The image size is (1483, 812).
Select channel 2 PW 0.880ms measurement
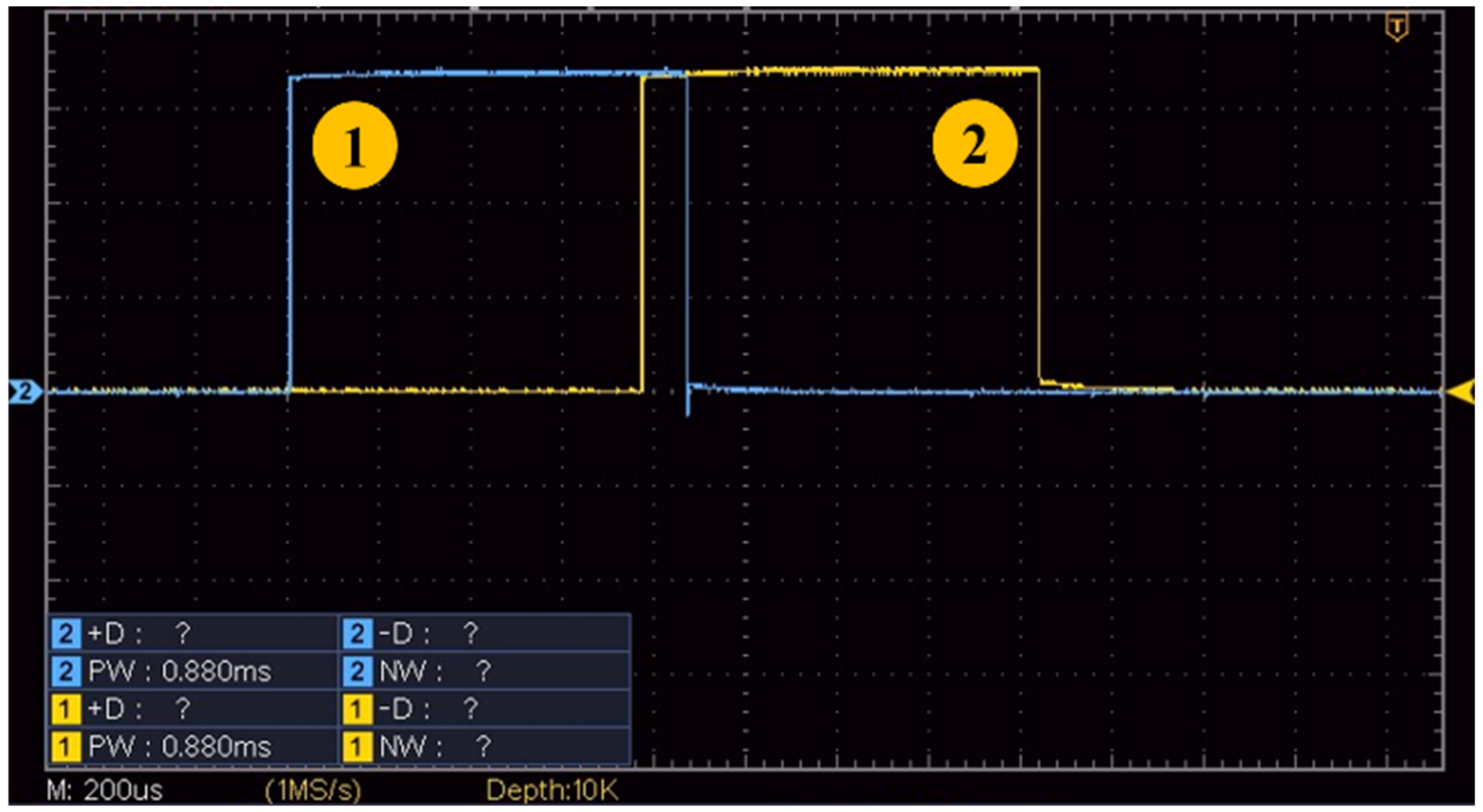(x=179, y=671)
